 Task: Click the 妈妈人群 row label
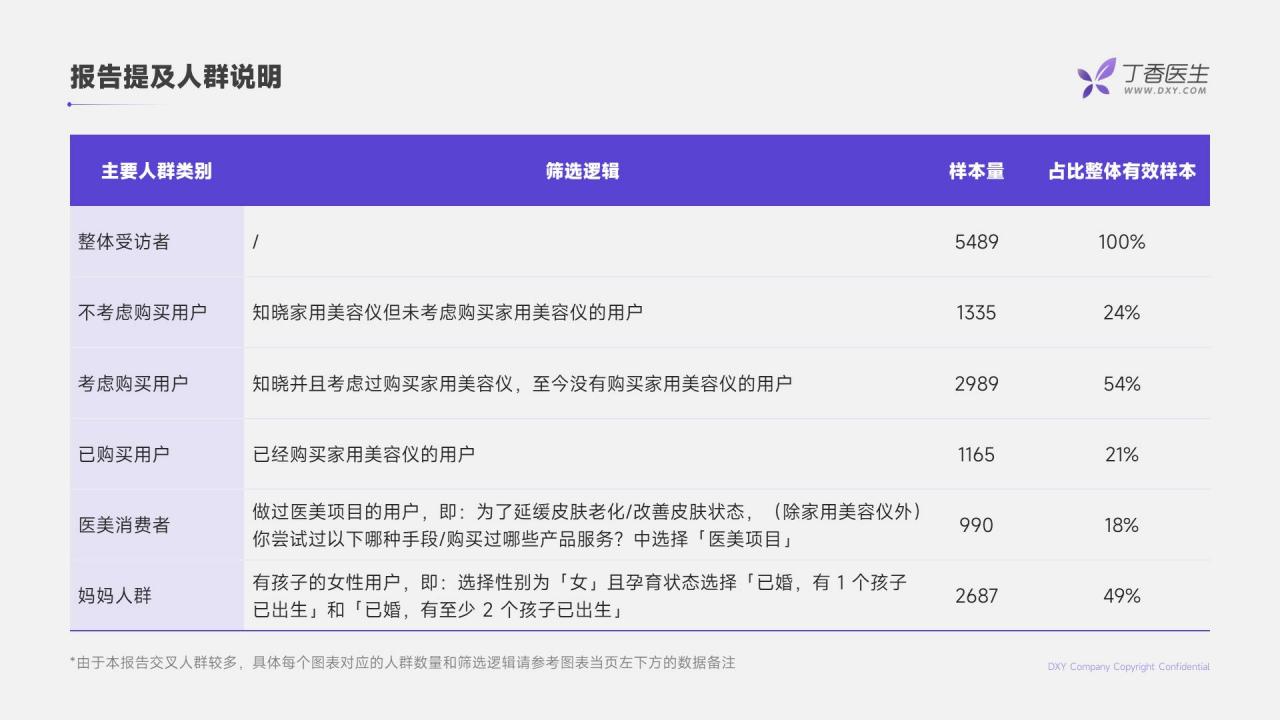[115, 596]
